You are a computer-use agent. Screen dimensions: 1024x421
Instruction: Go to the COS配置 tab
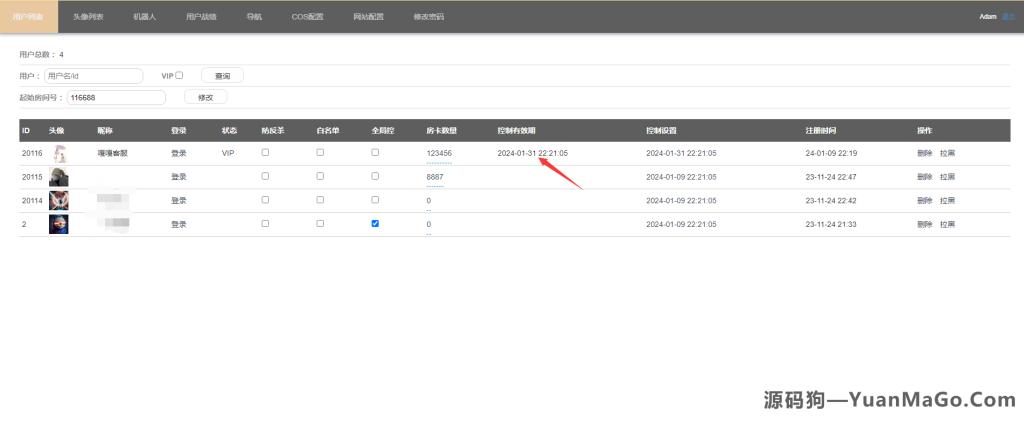pos(308,17)
